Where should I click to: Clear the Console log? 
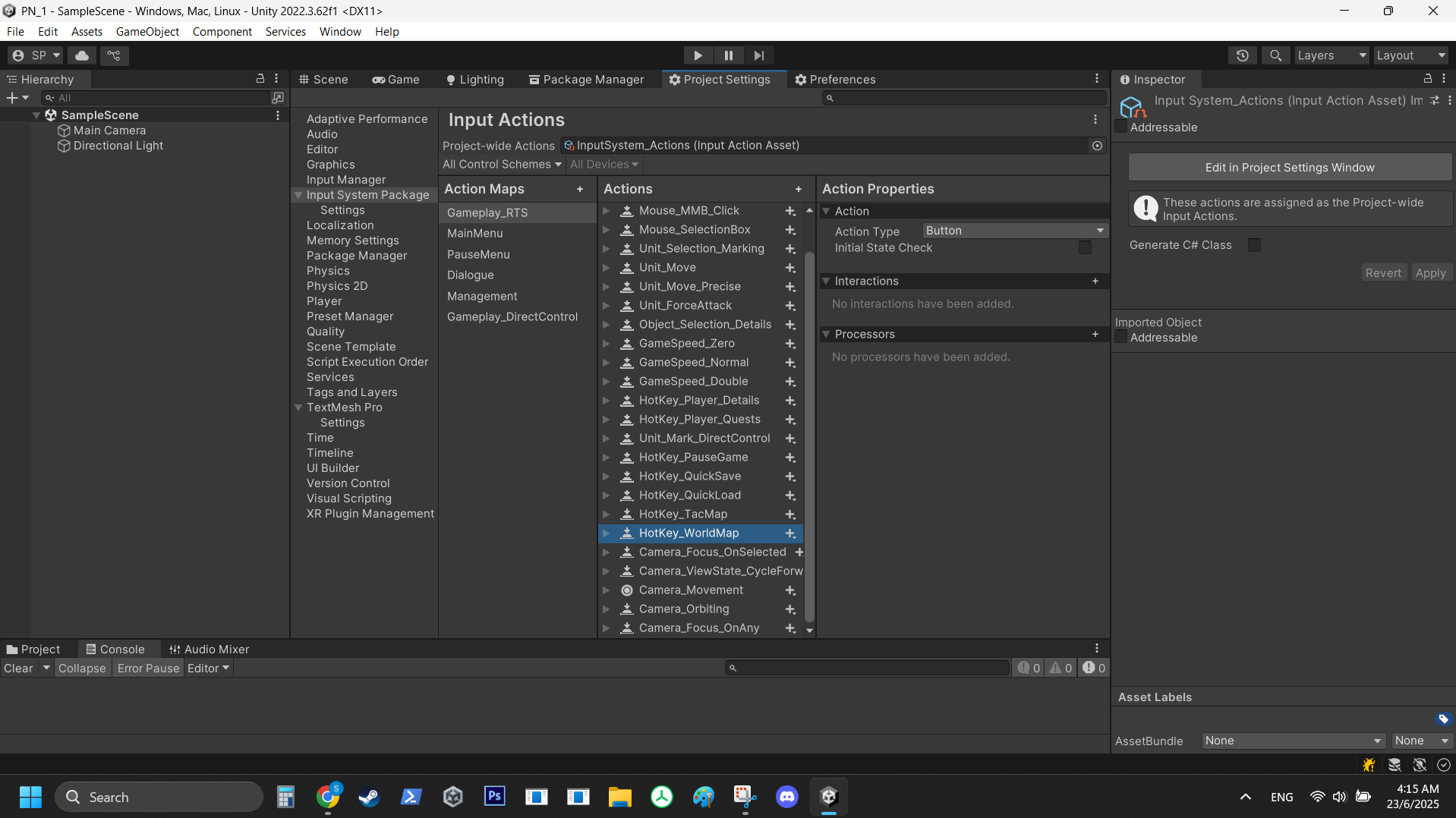pyautogui.click(x=18, y=669)
